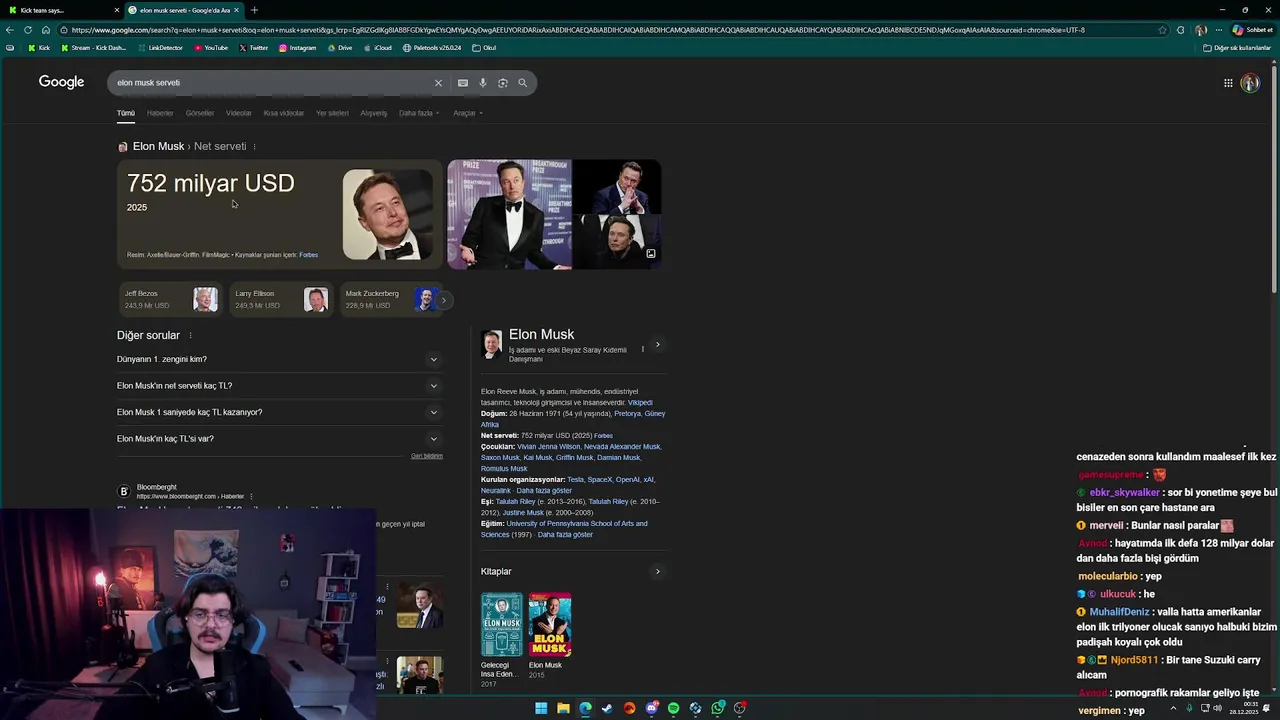Start voice search with the microphone icon
Image resolution: width=1280 pixels, height=720 pixels.
click(483, 83)
